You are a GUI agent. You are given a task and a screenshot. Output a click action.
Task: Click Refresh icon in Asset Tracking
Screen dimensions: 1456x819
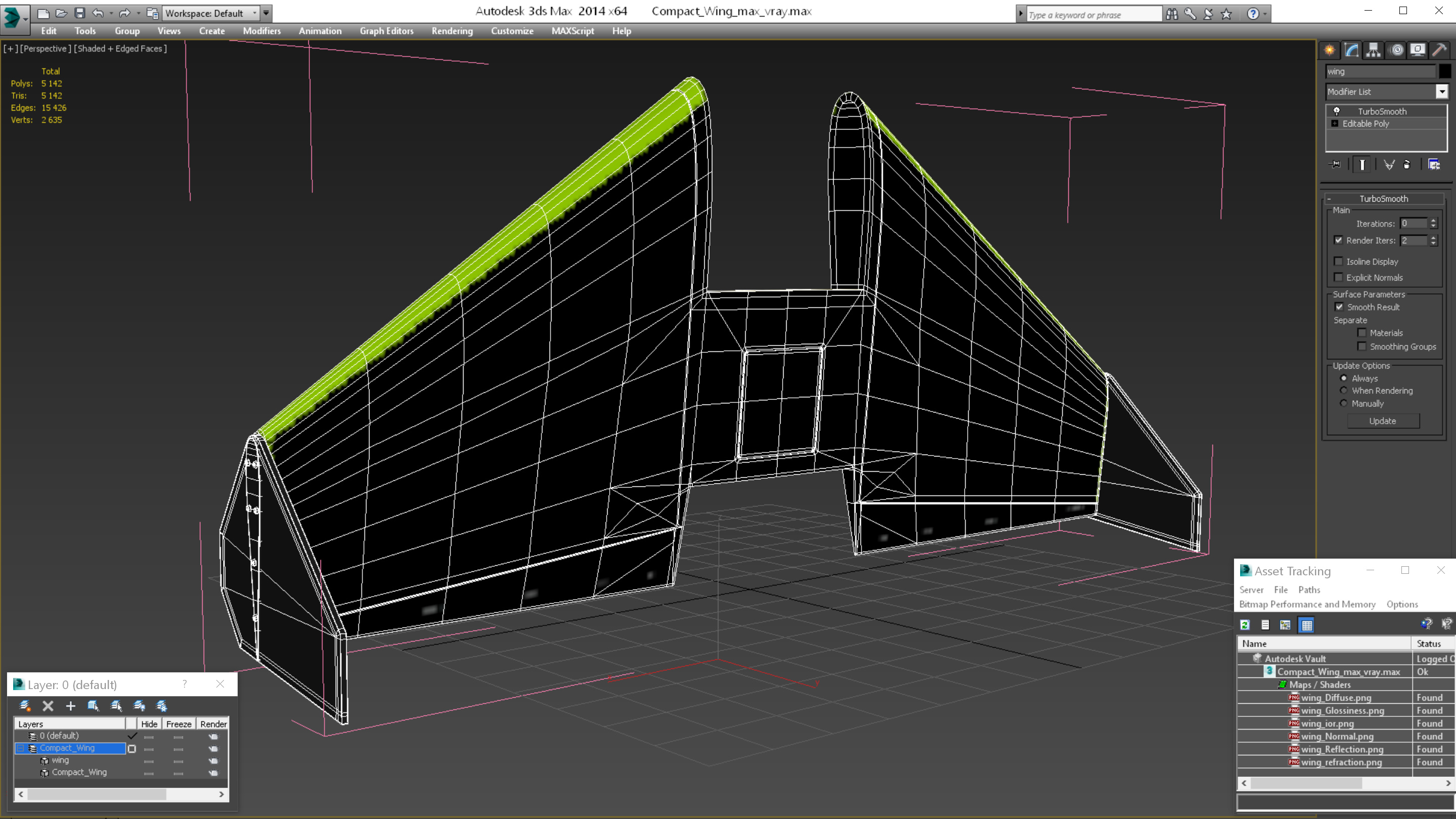tap(1245, 624)
